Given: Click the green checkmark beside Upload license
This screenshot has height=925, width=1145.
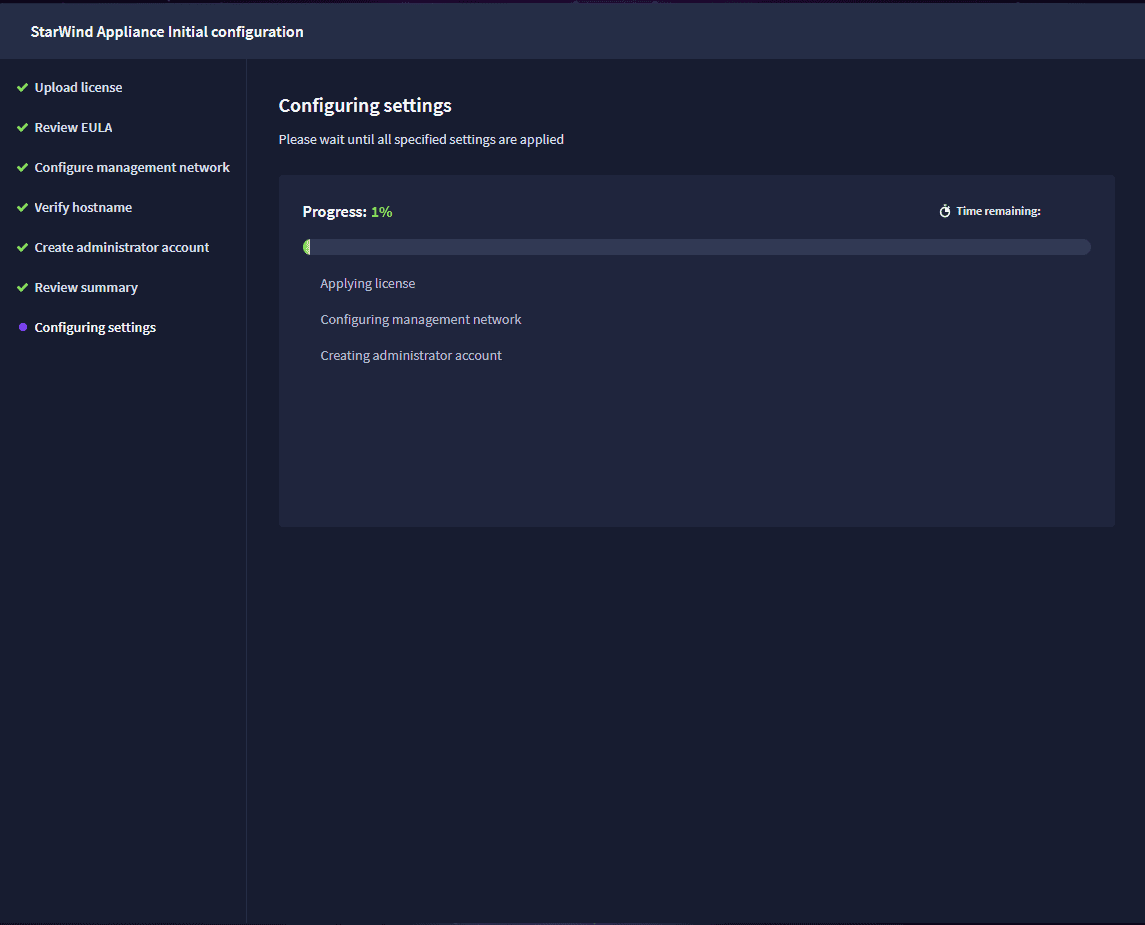Looking at the screenshot, I should tap(23, 88).
